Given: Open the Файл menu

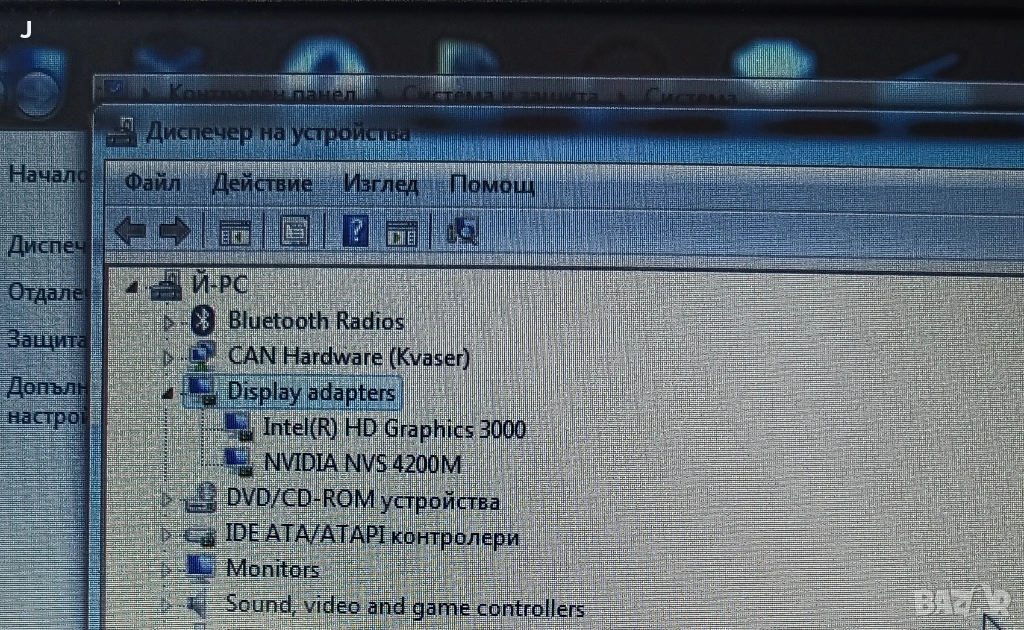Looking at the screenshot, I should coord(152,184).
